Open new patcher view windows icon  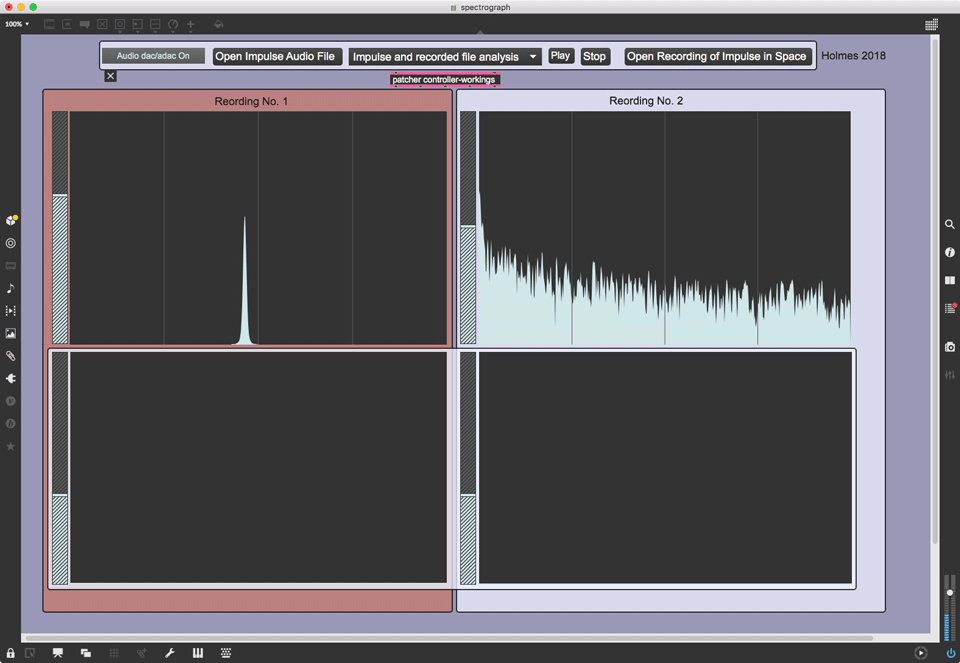pyautogui.click(x=86, y=653)
